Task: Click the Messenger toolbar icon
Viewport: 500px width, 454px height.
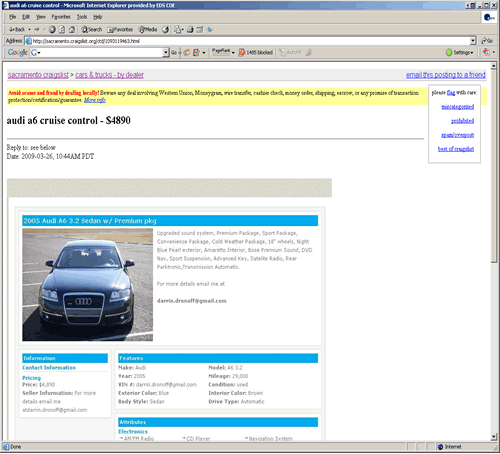Action: pyautogui.click(x=210, y=30)
